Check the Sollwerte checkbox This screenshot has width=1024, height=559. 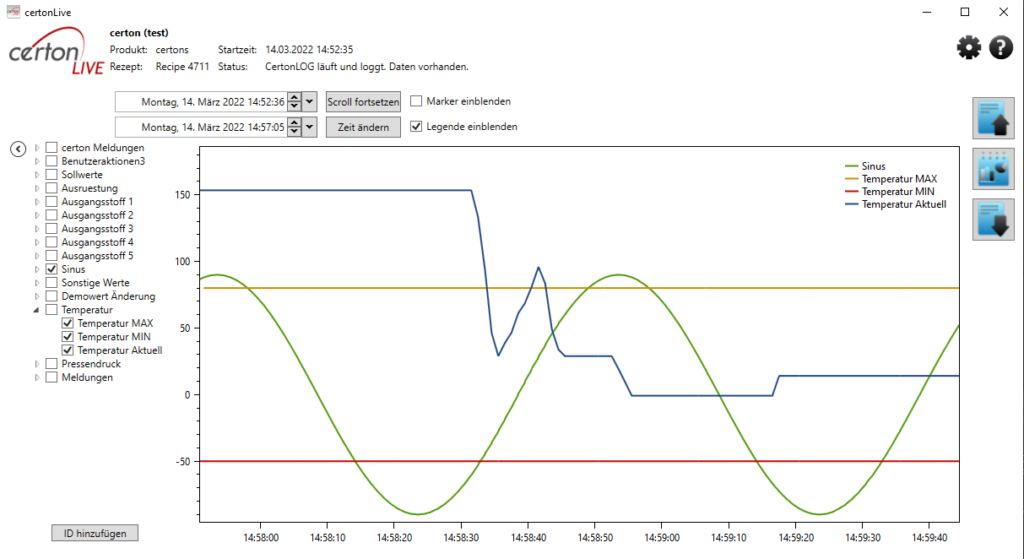pyautogui.click(x=52, y=174)
